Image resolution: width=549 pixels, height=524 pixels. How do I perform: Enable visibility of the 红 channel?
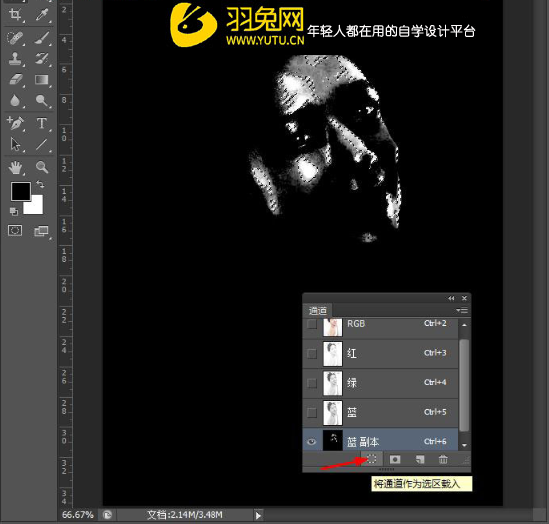coord(312,354)
